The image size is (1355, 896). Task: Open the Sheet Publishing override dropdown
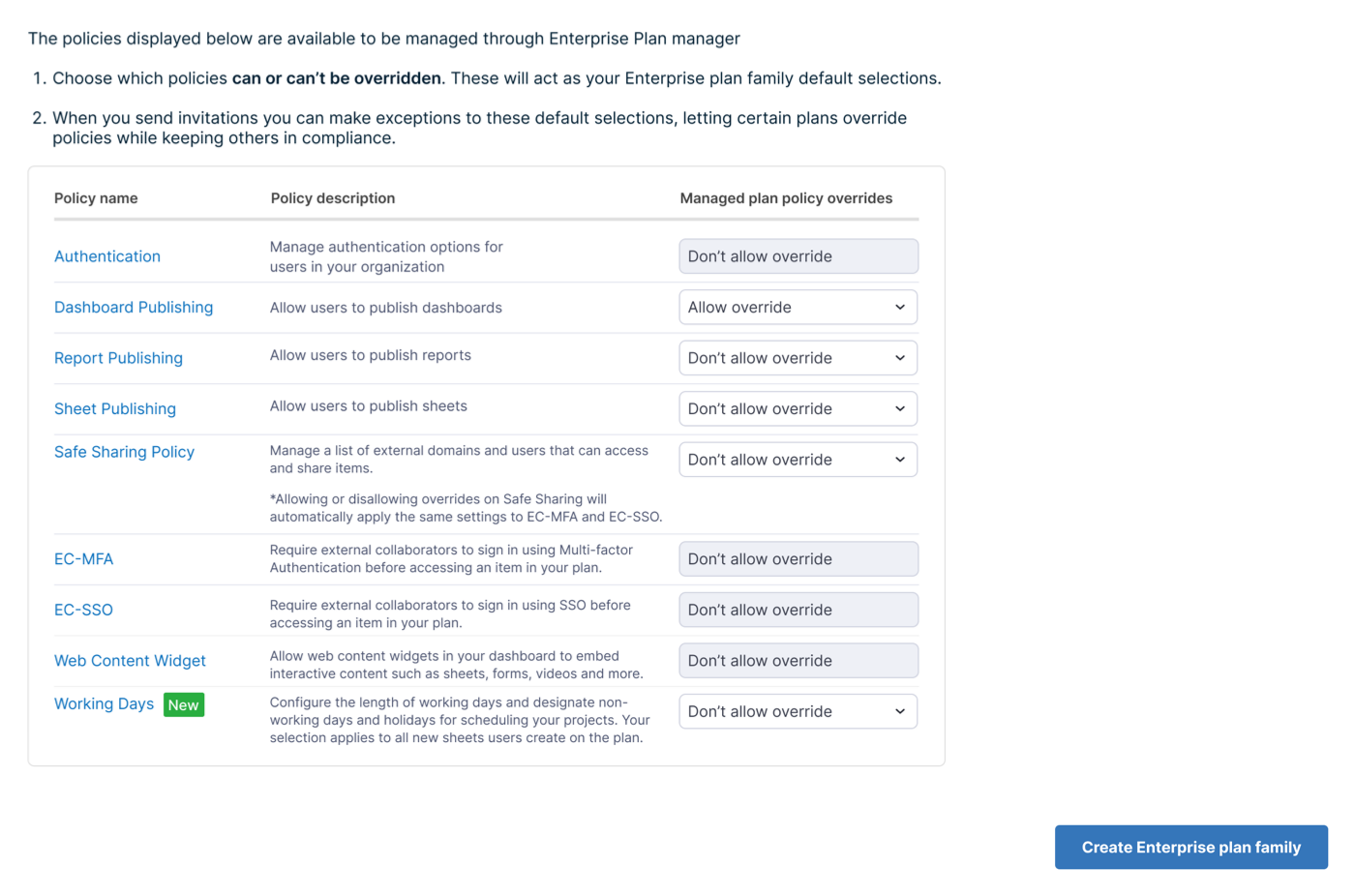tap(798, 408)
